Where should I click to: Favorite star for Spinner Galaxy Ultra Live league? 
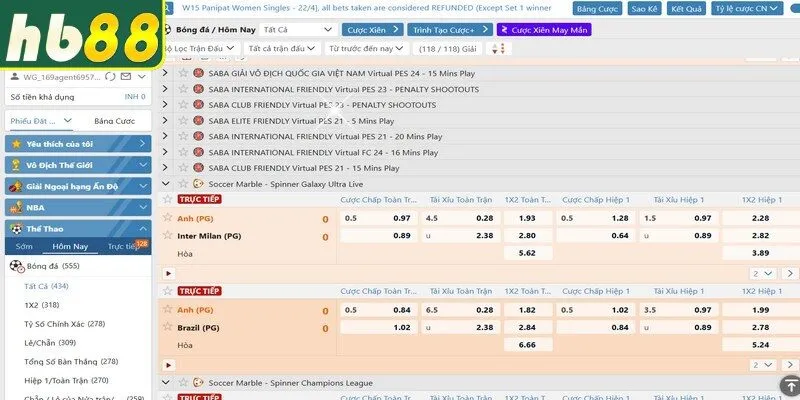(183, 184)
